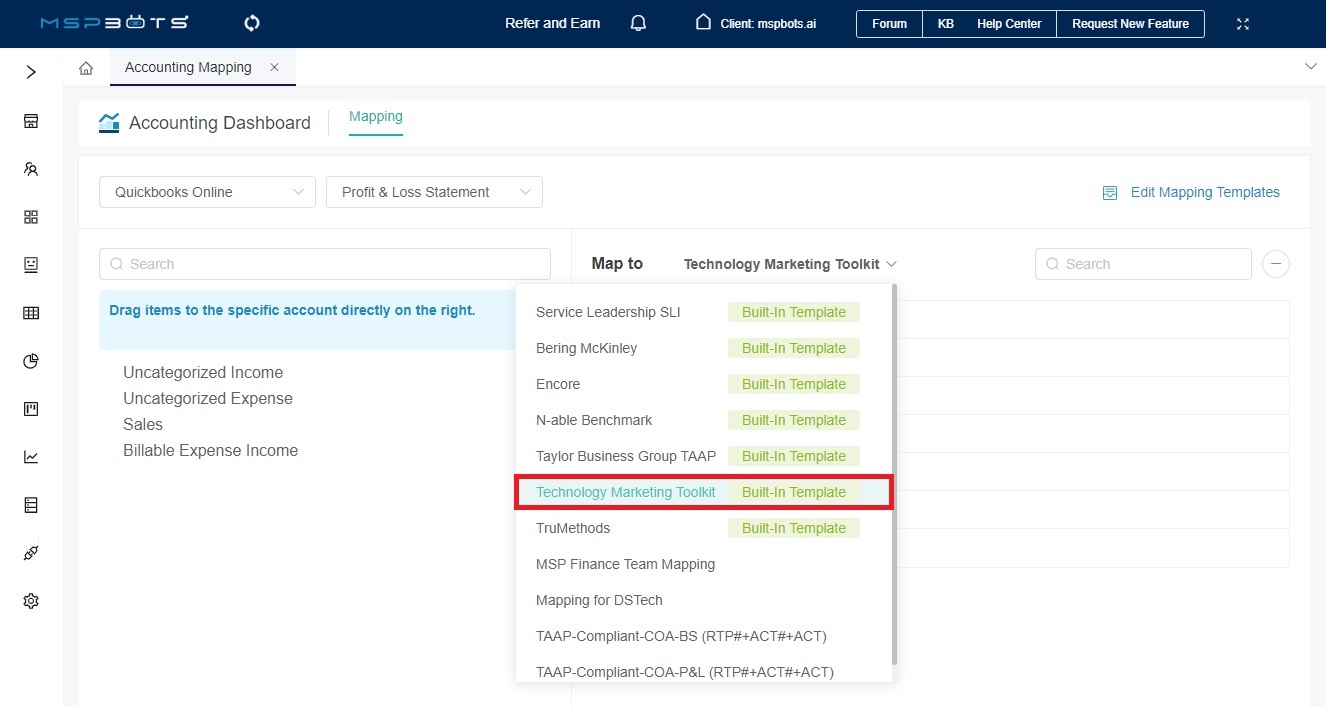The image size is (1326, 707).
Task: Open the pie chart sidebar icon
Action: click(x=31, y=361)
